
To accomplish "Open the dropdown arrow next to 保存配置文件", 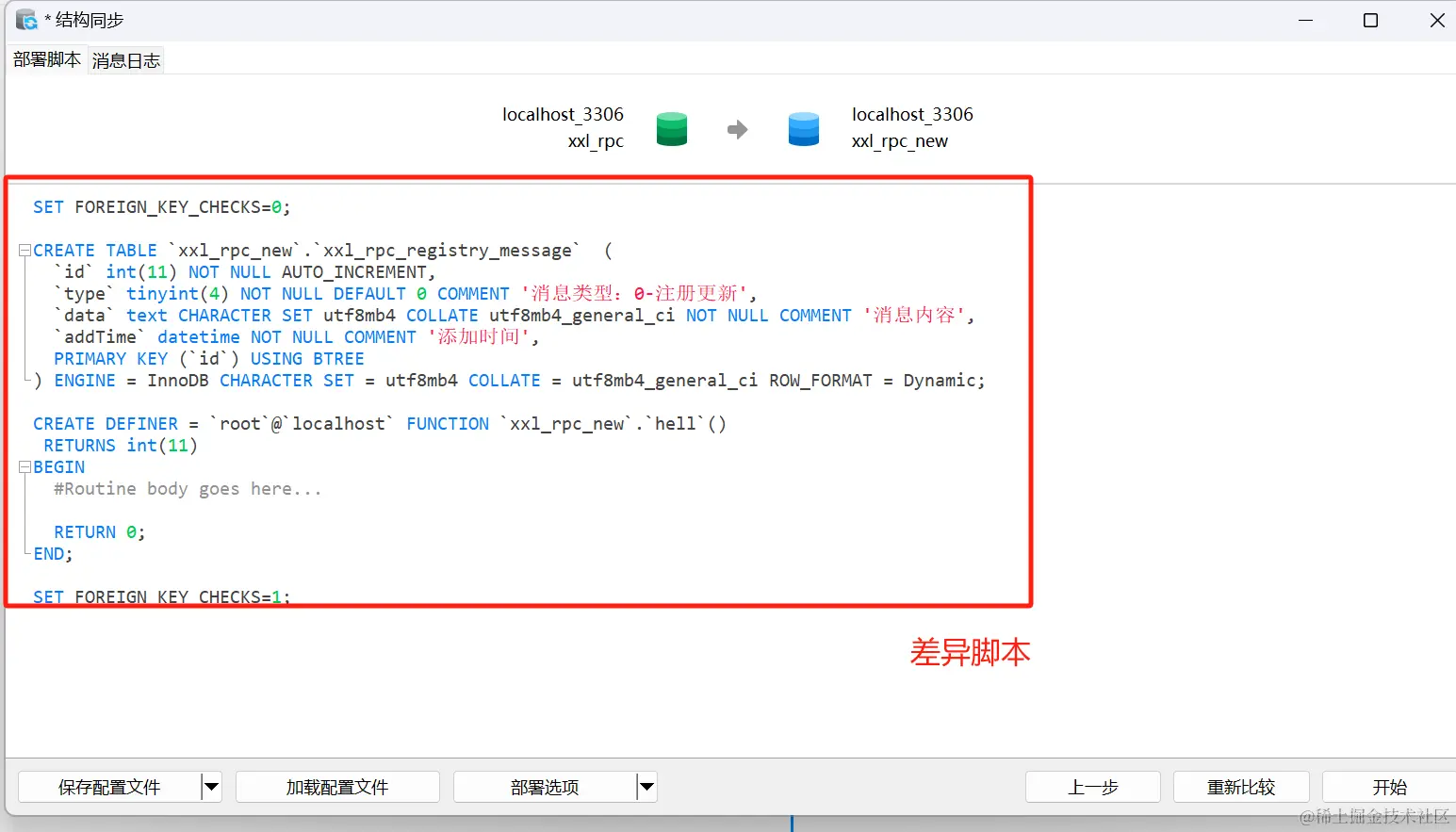I will tap(211, 787).
